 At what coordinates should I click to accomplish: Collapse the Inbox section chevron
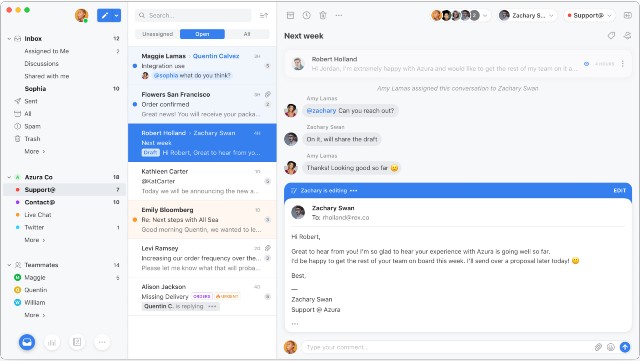[9, 39]
